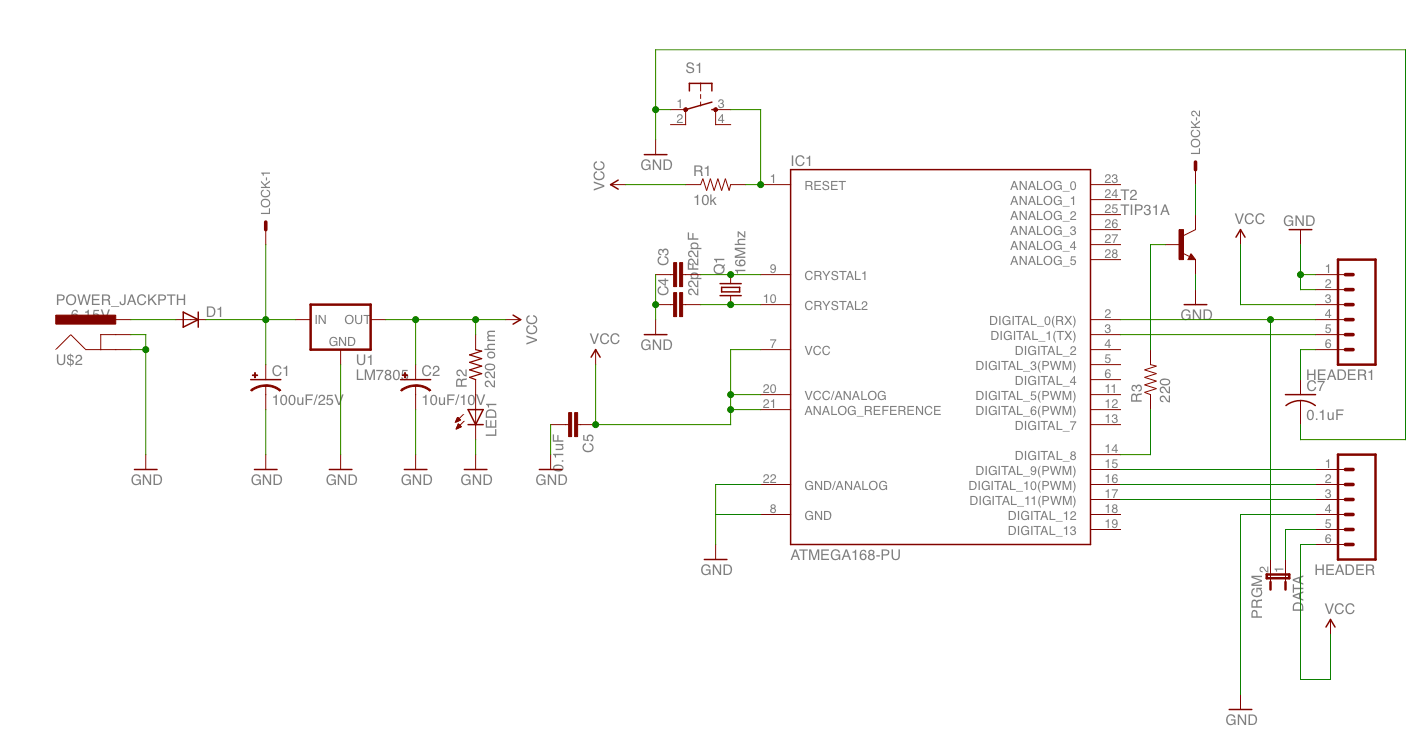Select the ATMEGA168-PU chip label
Image resolution: width=1428 pixels, height=739 pixels.
839,553
